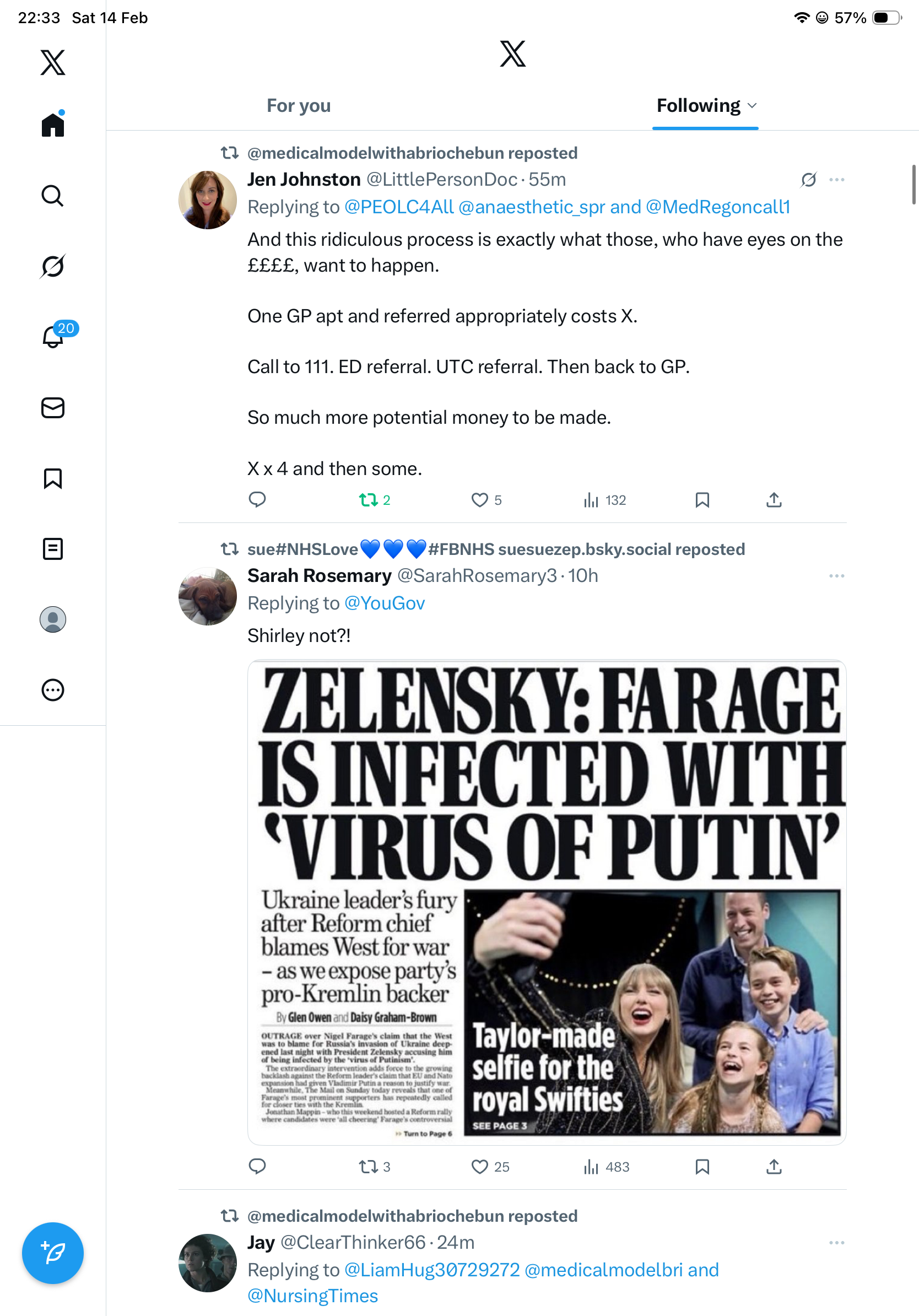Open more options on Jen Johnston's post
The image size is (919, 1316).
[x=836, y=180]
